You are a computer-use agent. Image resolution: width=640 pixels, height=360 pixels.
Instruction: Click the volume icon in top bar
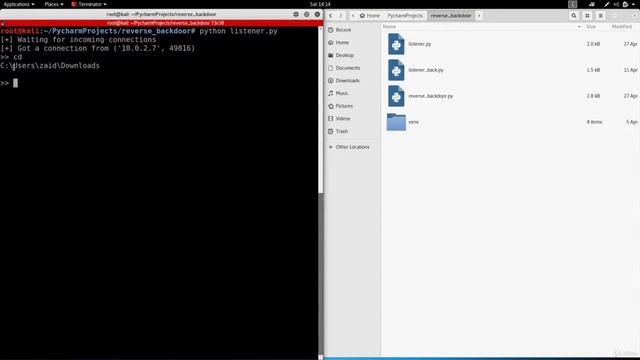click(x=616, y=4)
